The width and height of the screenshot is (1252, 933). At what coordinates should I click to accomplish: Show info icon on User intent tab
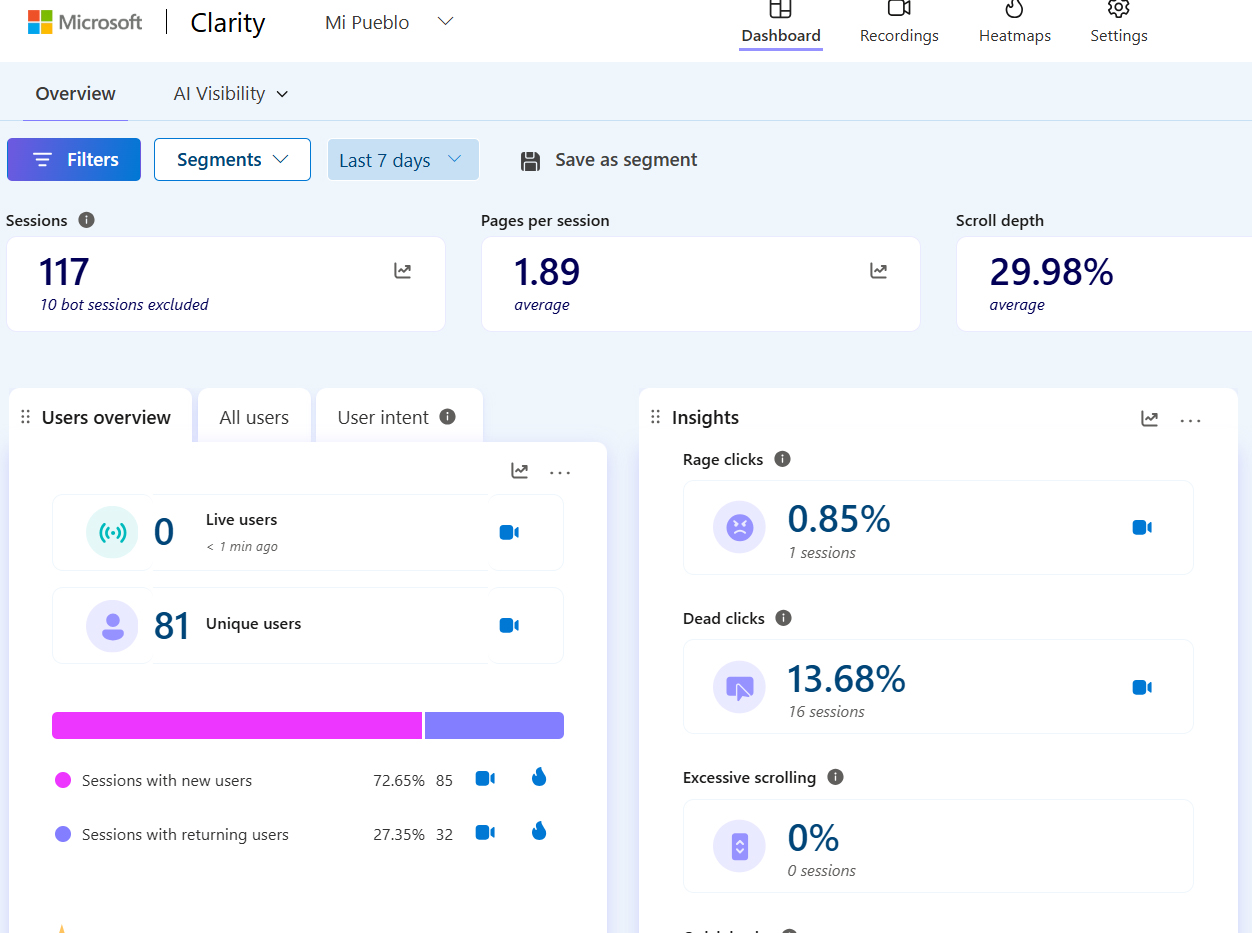(x=448, y=416)
